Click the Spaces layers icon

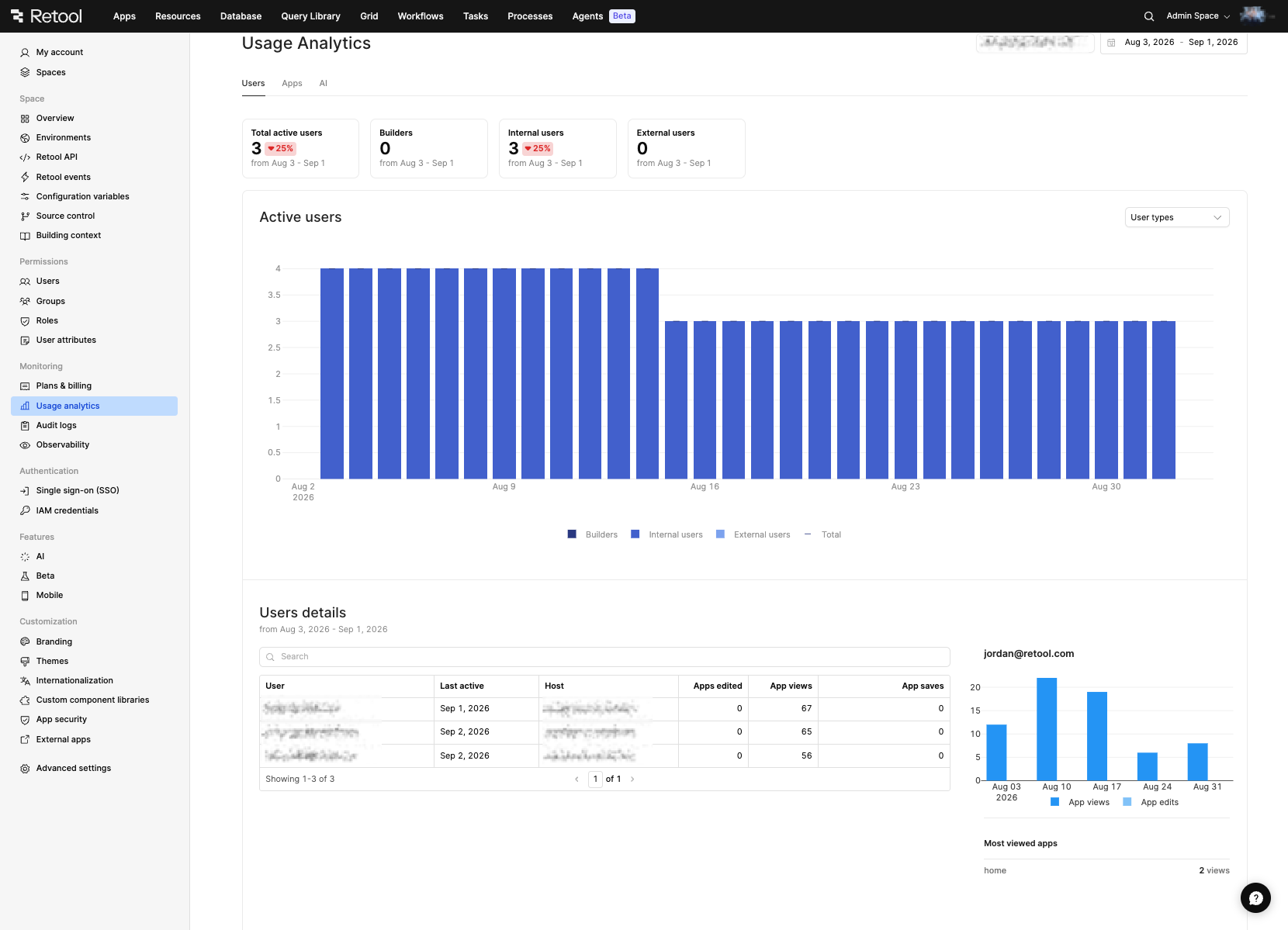(25, 73)
